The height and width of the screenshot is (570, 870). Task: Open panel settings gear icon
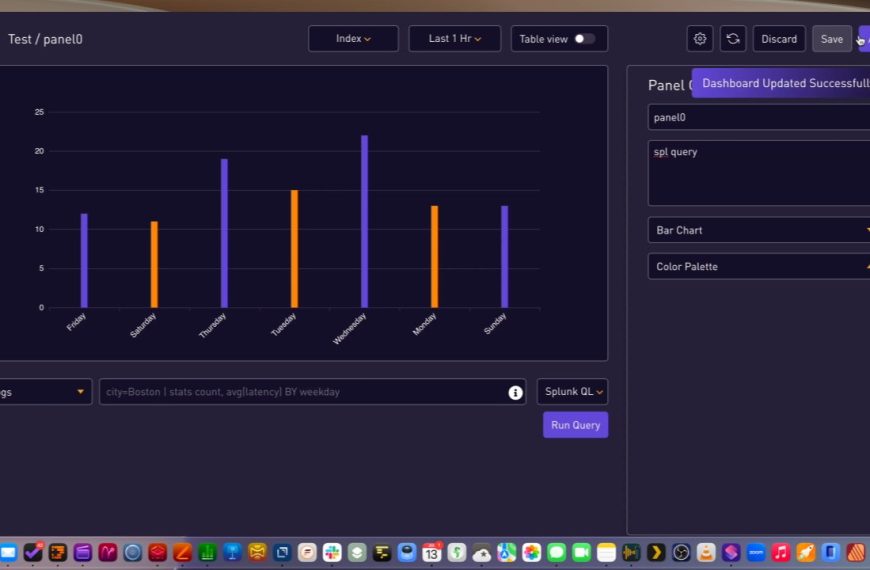(x=700, y=39)
